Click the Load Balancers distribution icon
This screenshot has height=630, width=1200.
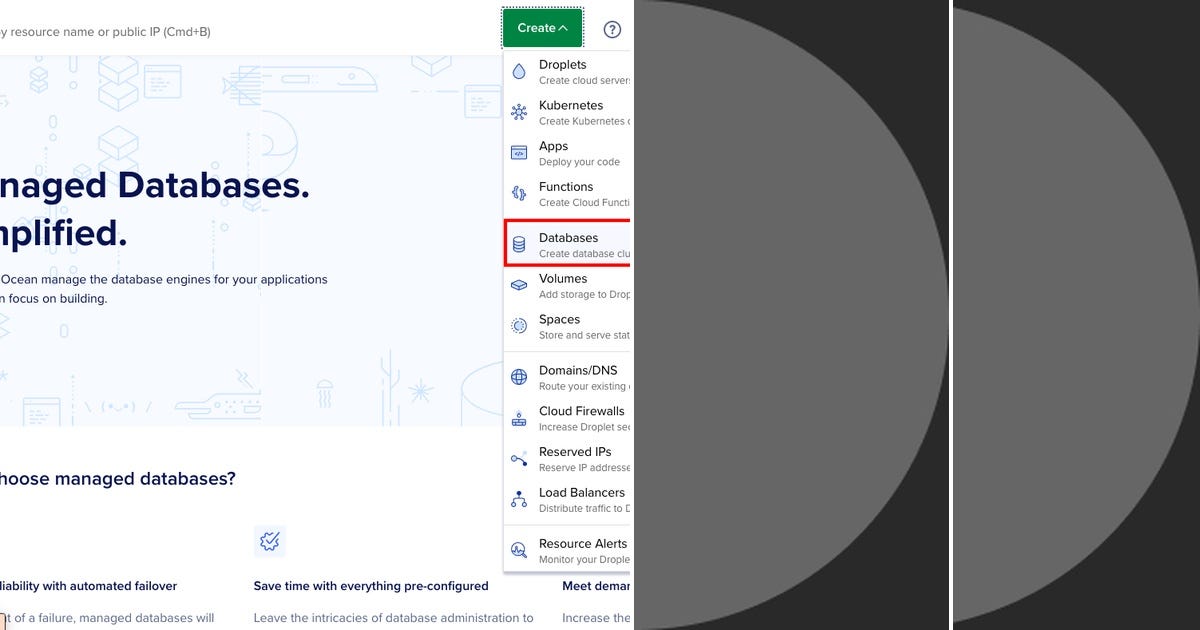pos(519,499)
